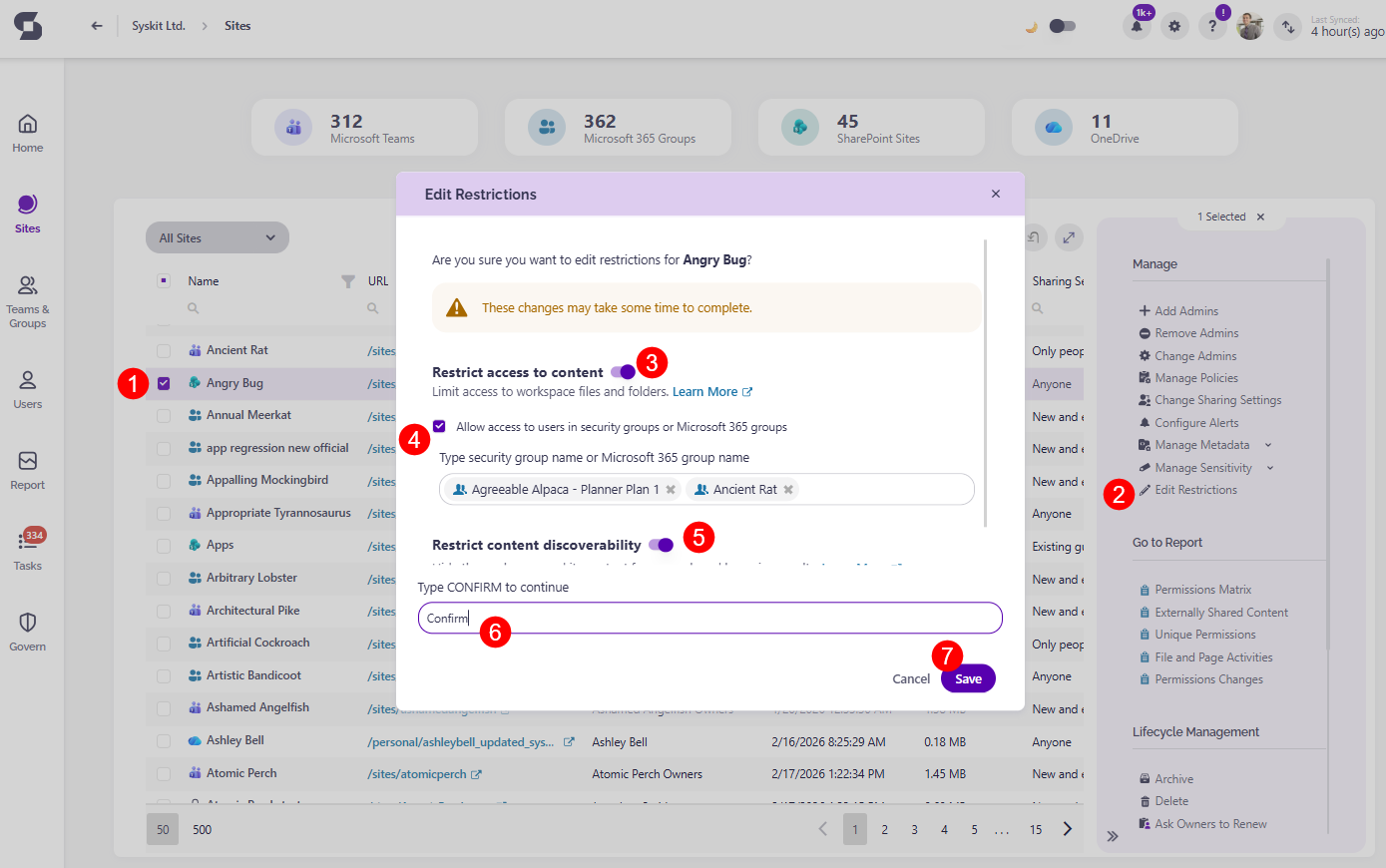The height and width of the screenshot is (868, 1386).
Task: Go to Home in the sidebar
Action: [28, 133]
